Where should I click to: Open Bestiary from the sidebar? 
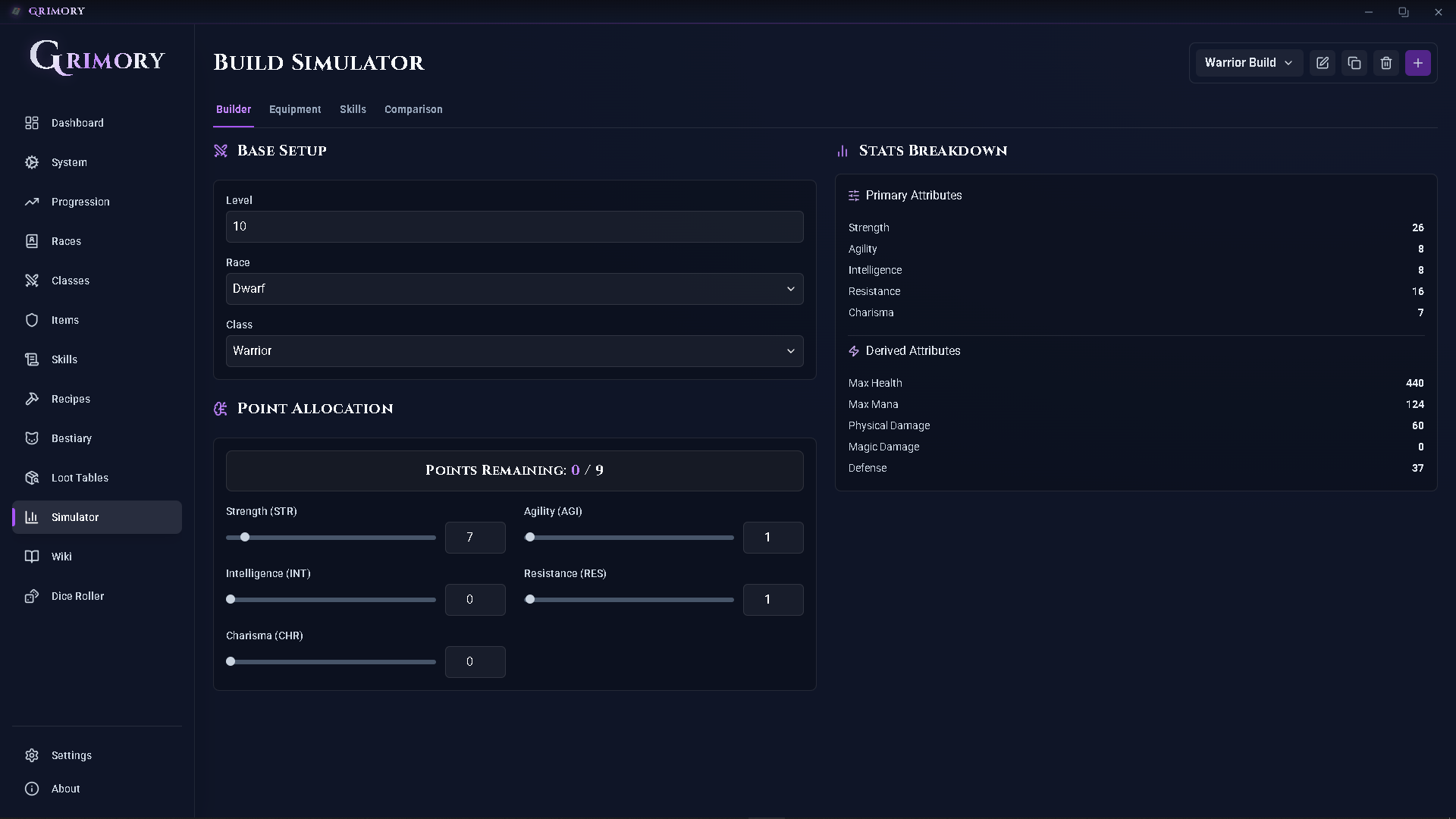click(71, 438)
